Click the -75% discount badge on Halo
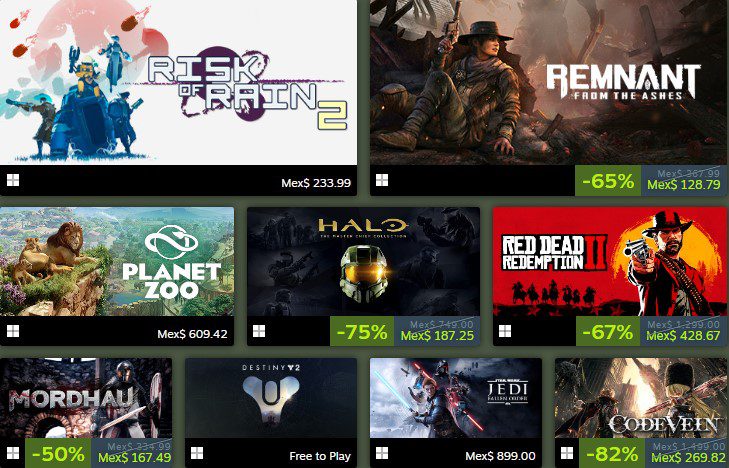The height and width of the screenshot is (468, 729). 362,332
